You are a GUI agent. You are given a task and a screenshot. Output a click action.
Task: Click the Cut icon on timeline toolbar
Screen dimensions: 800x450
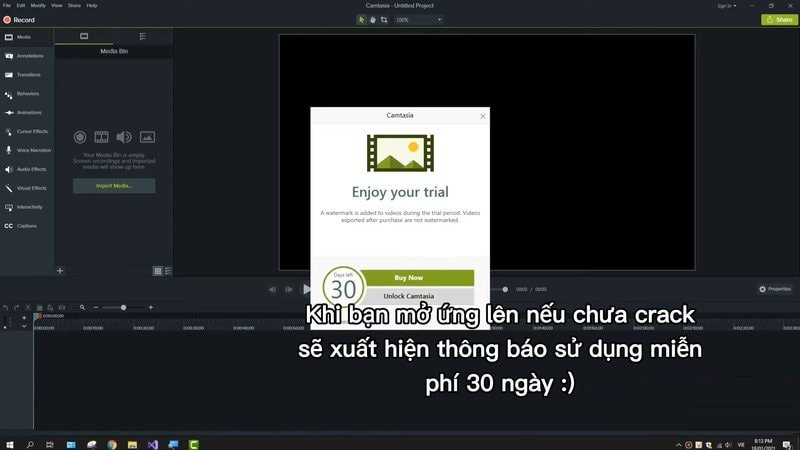[x=28, y=308]
